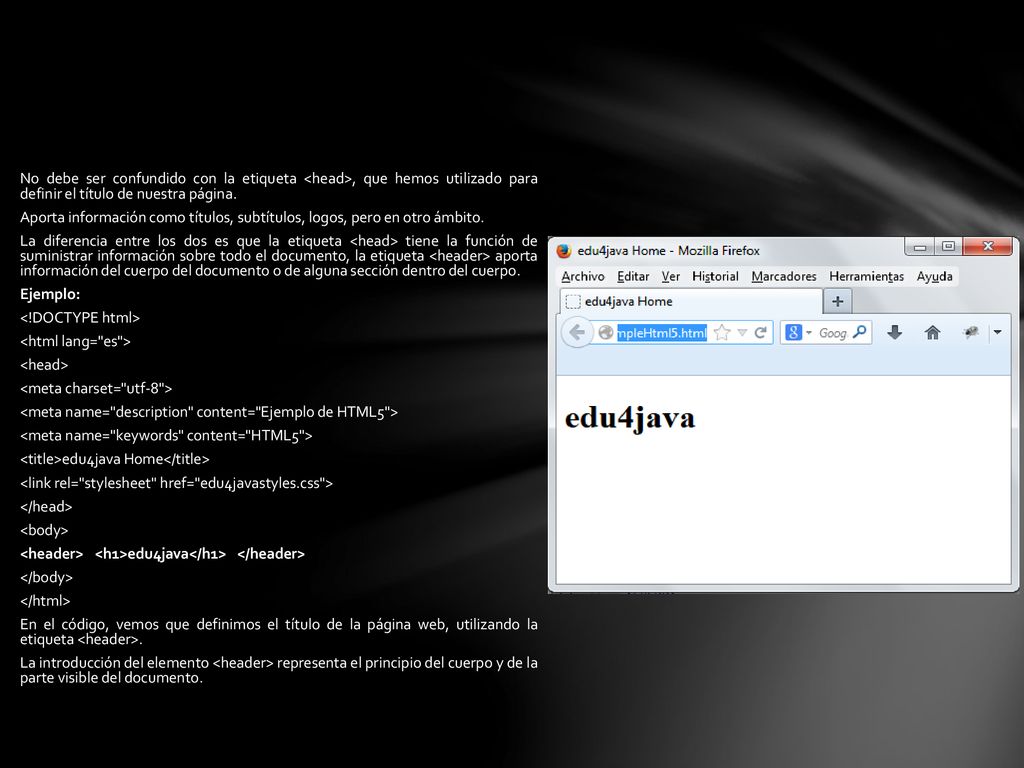This screenshot has width=1024, height=768.
Task: Open the Historial menu
Action: click(715, 276)
